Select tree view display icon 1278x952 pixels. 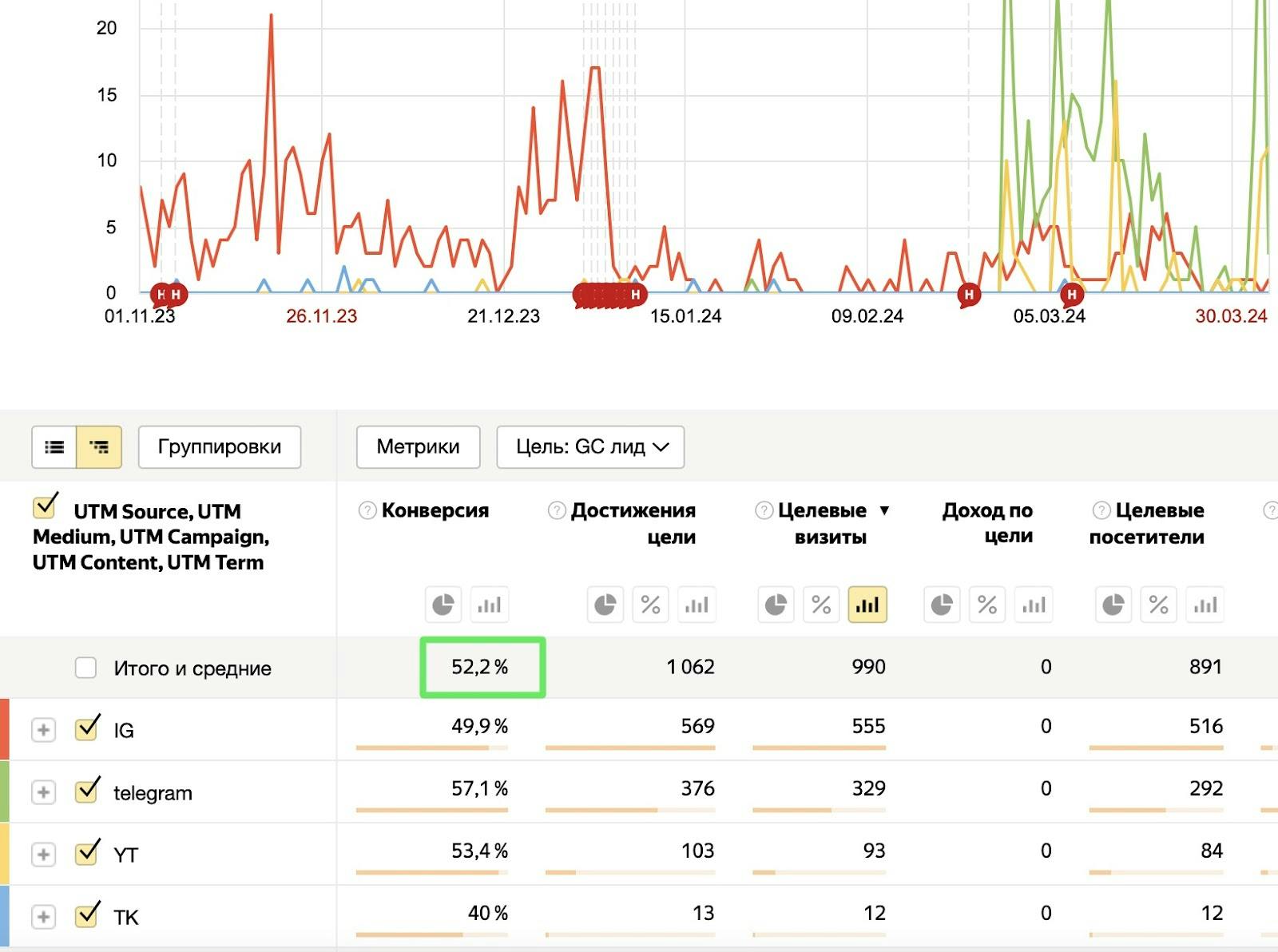click(99, 446)
